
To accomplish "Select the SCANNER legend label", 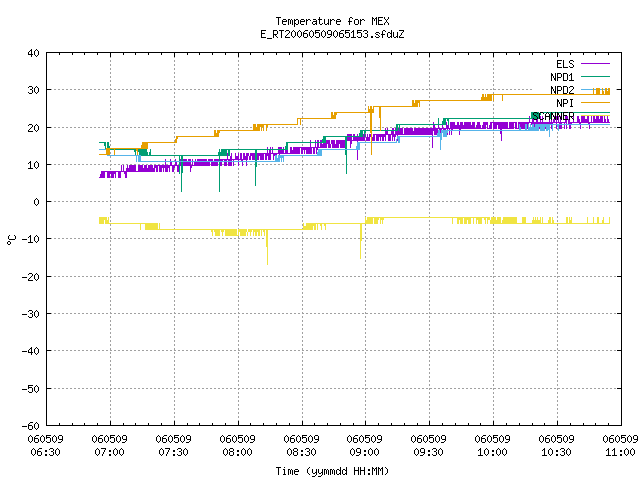I will pyautogui.click(x=553, y=116).
